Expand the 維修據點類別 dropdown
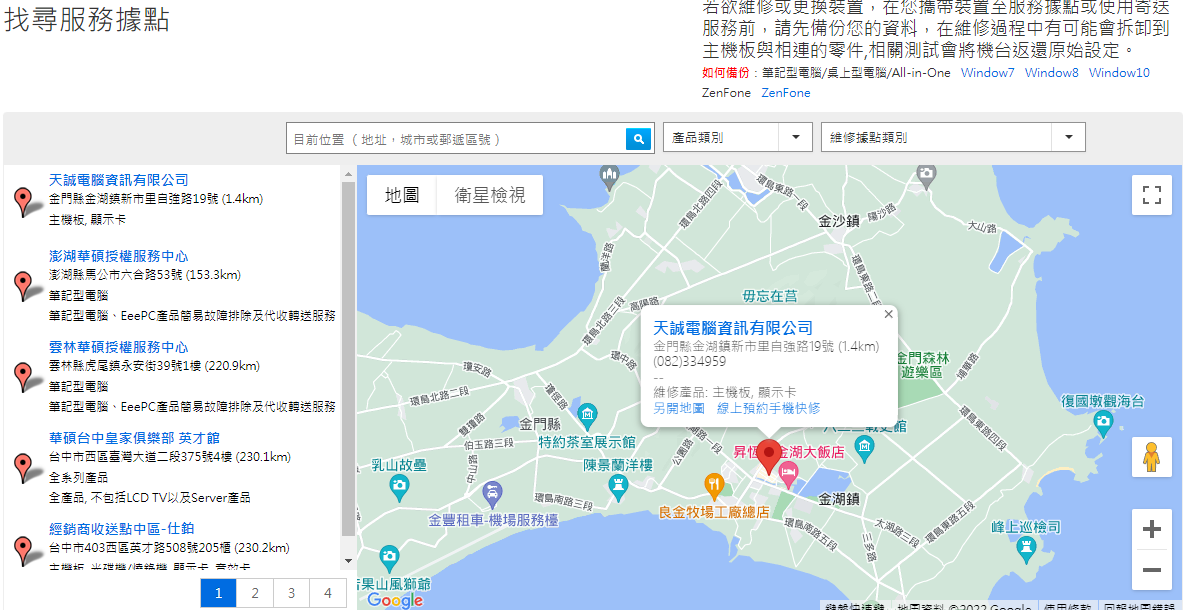This screenshot has width=1187, height=610. 952,138
